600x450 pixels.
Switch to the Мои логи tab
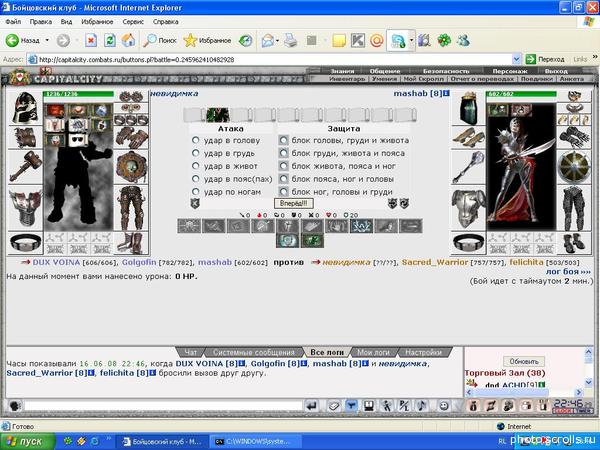coord(373,352)
